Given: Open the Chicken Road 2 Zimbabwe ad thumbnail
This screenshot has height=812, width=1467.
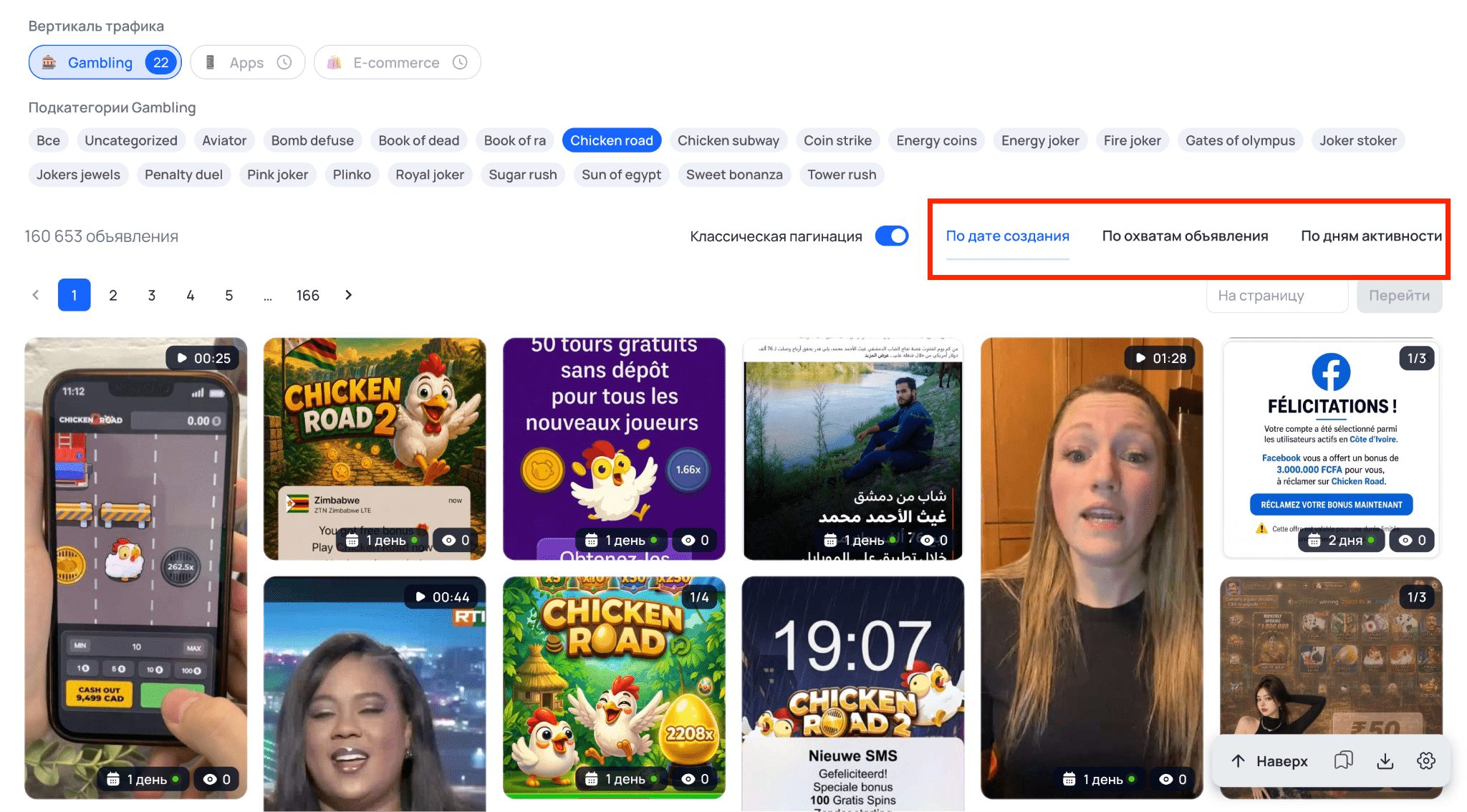Looking at the screenshot, I should (x=375, y=448).
